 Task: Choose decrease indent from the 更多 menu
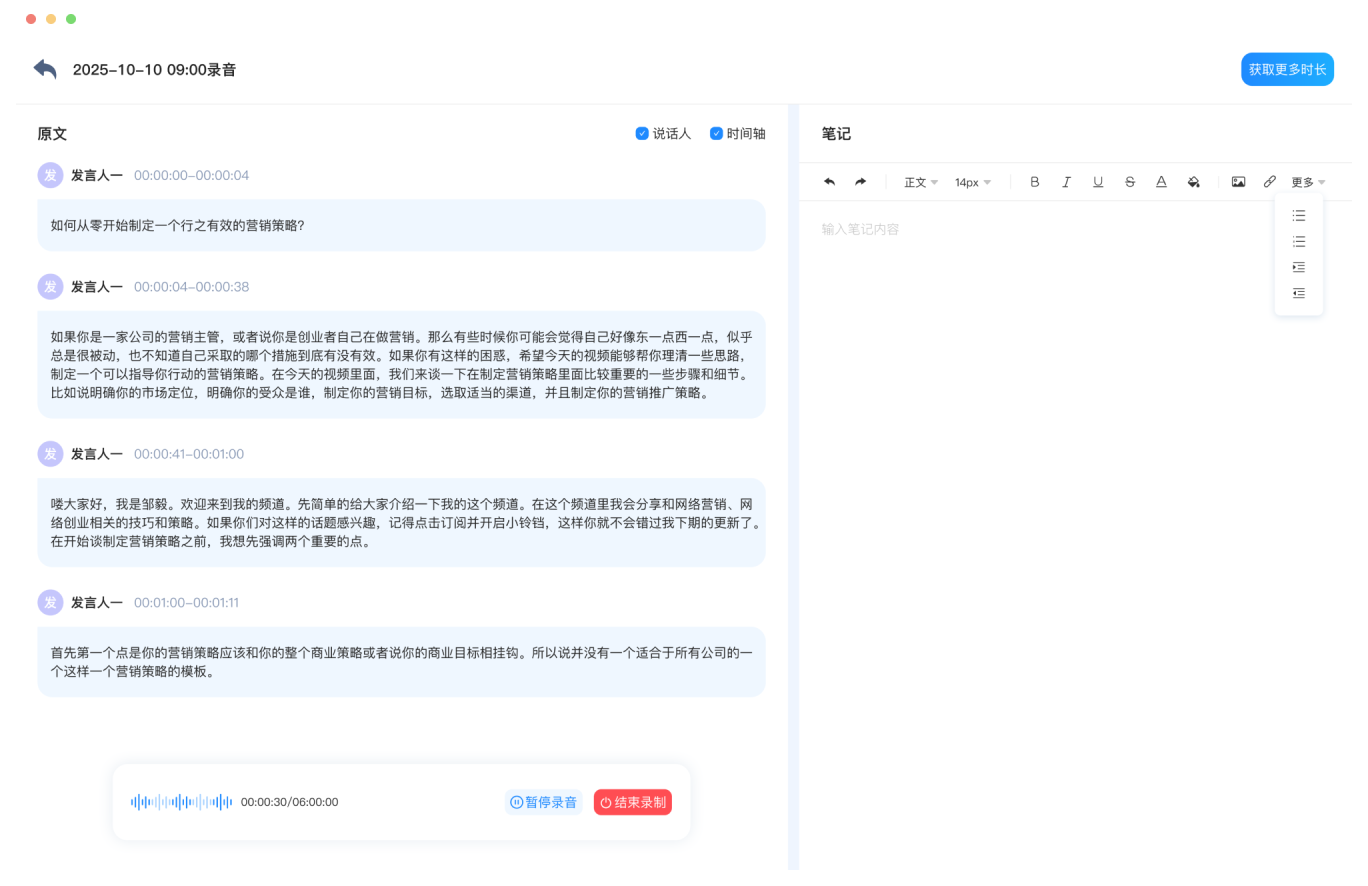(1298, 293)
